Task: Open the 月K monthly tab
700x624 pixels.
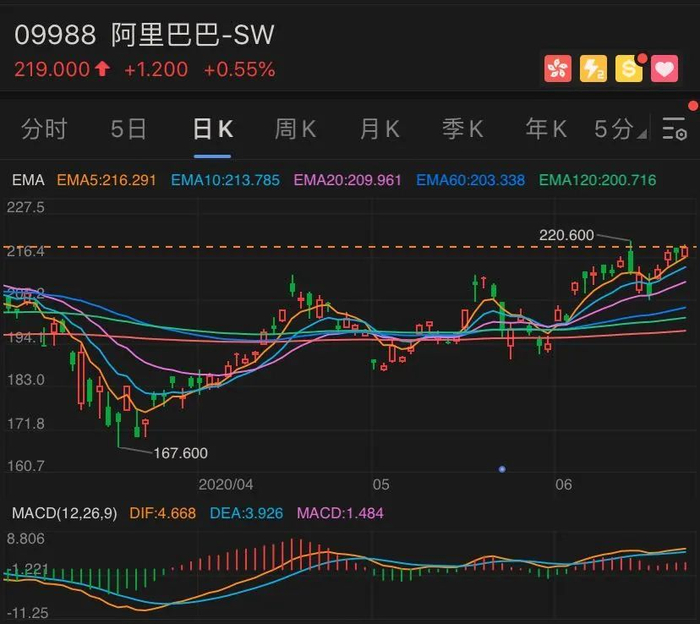Action: click(379, 129)
